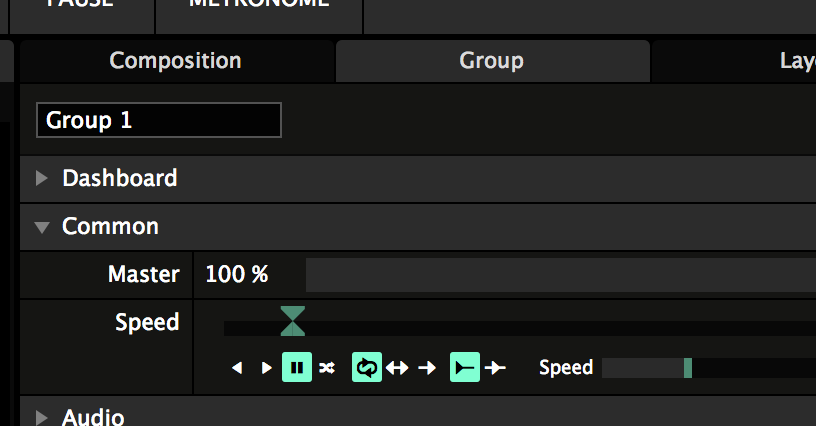This screenshot has height=426, width=816.
Task: Click the Group 1 name field
Action: pos(159,120)
